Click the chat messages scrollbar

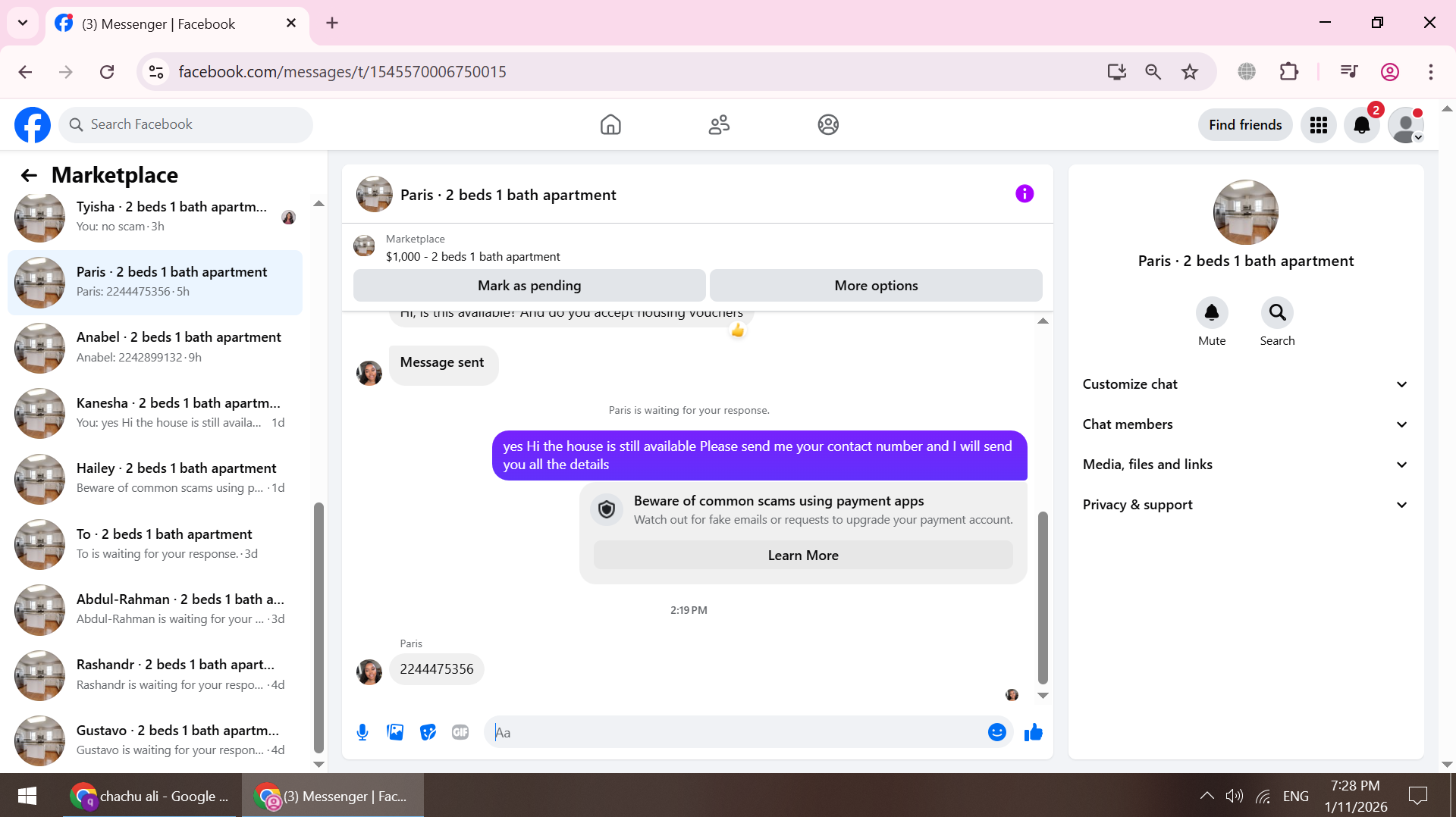coord(1043,597)
